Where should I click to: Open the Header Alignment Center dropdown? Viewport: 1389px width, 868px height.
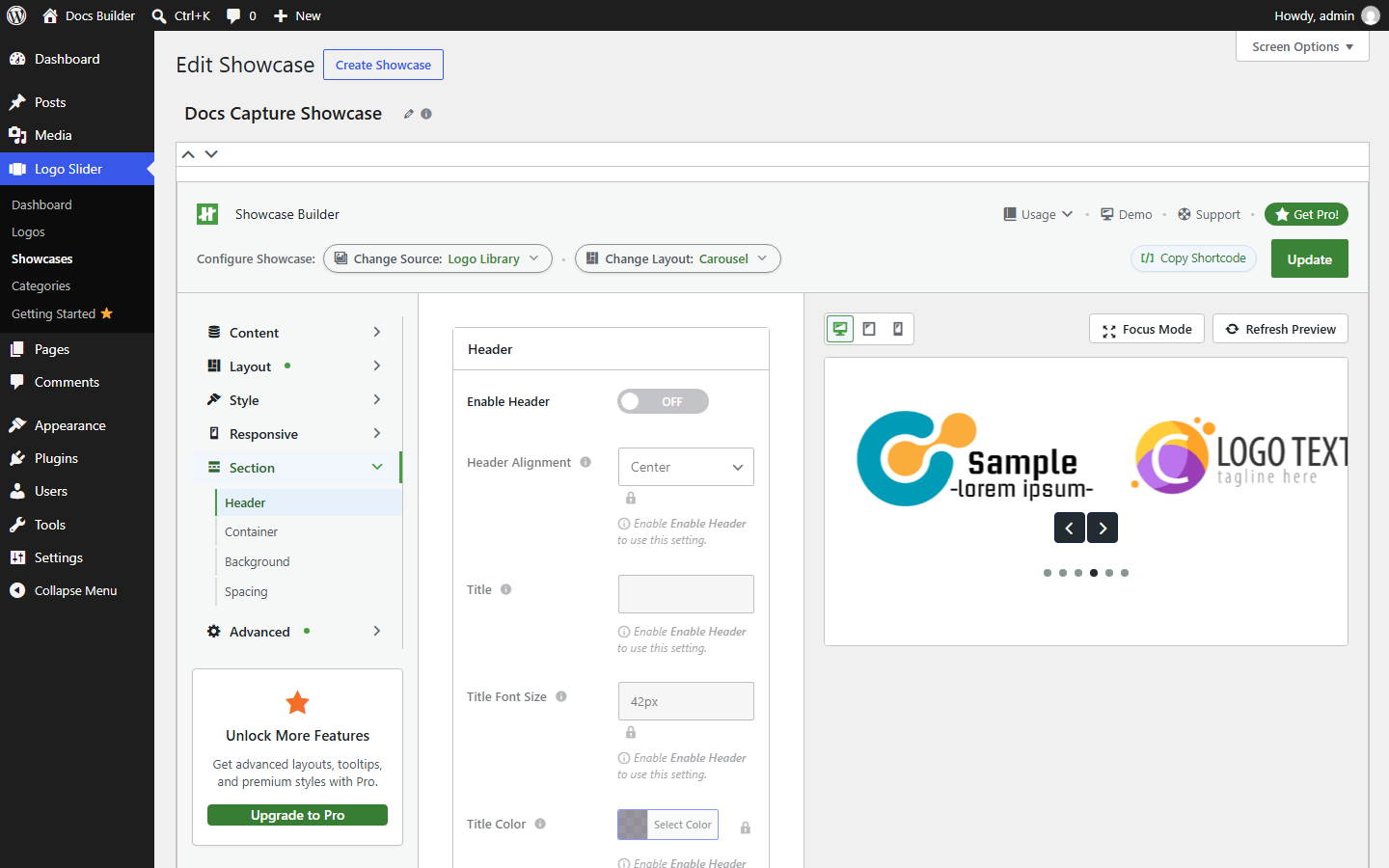[x=686, y=467]
